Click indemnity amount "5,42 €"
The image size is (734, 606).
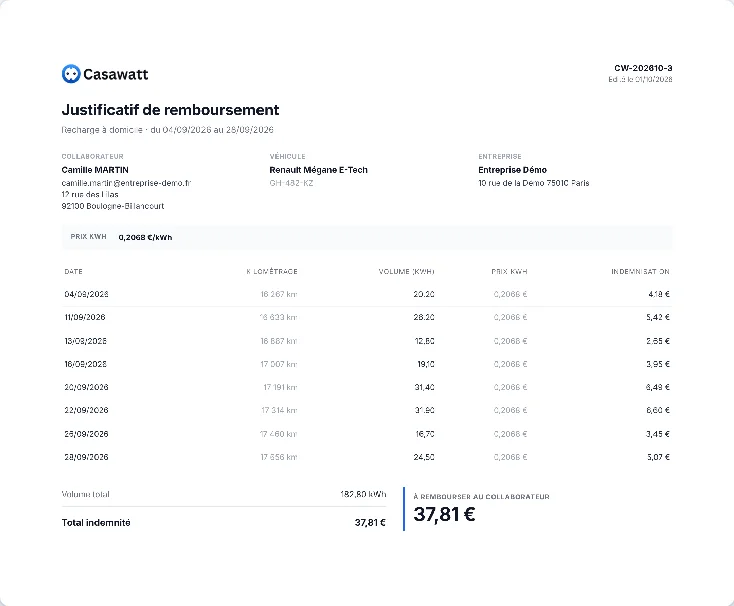(658, 317)
